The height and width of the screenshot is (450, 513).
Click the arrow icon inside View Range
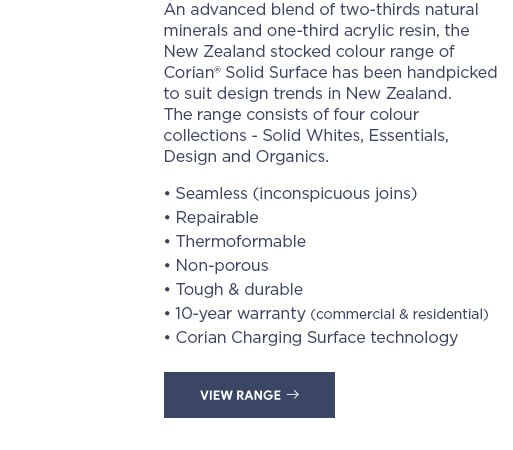point(293,395)
